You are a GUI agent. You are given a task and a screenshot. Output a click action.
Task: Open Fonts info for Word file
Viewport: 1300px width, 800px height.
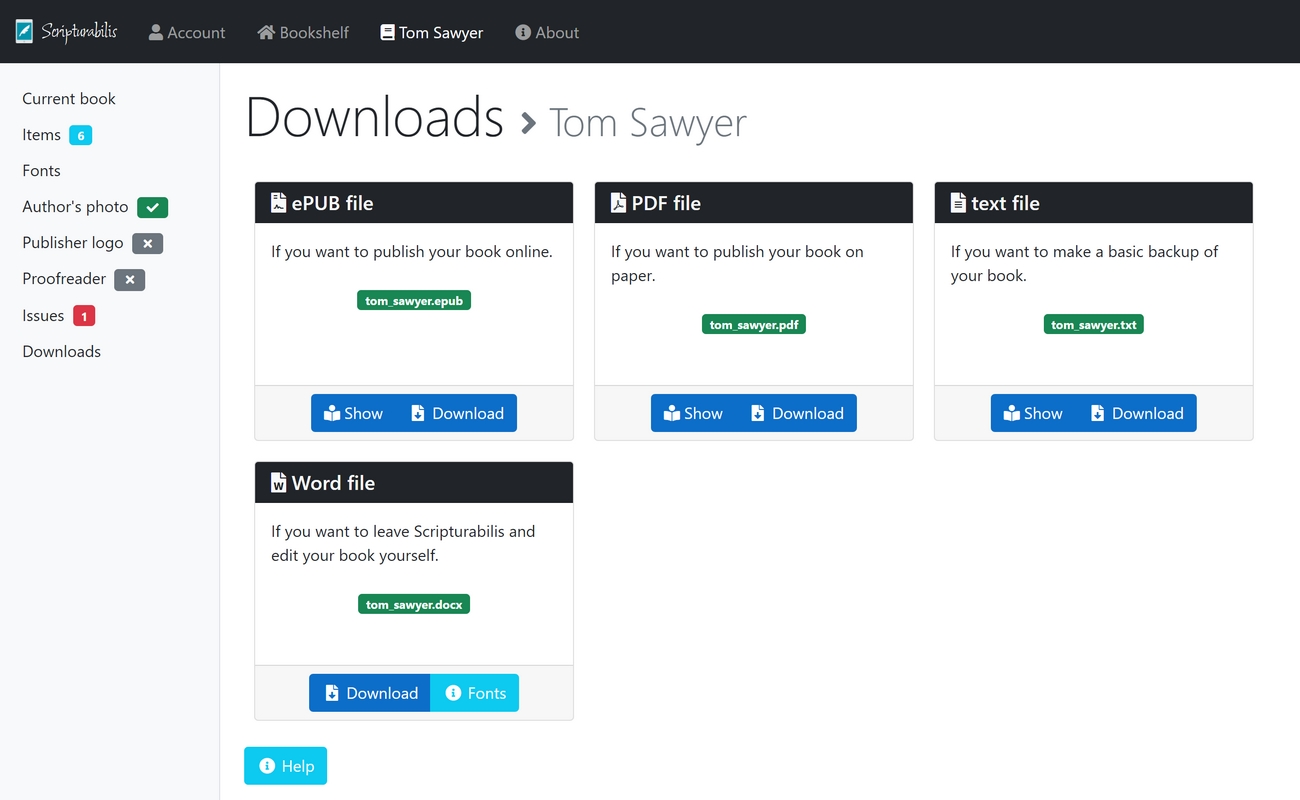coord(475,693)
